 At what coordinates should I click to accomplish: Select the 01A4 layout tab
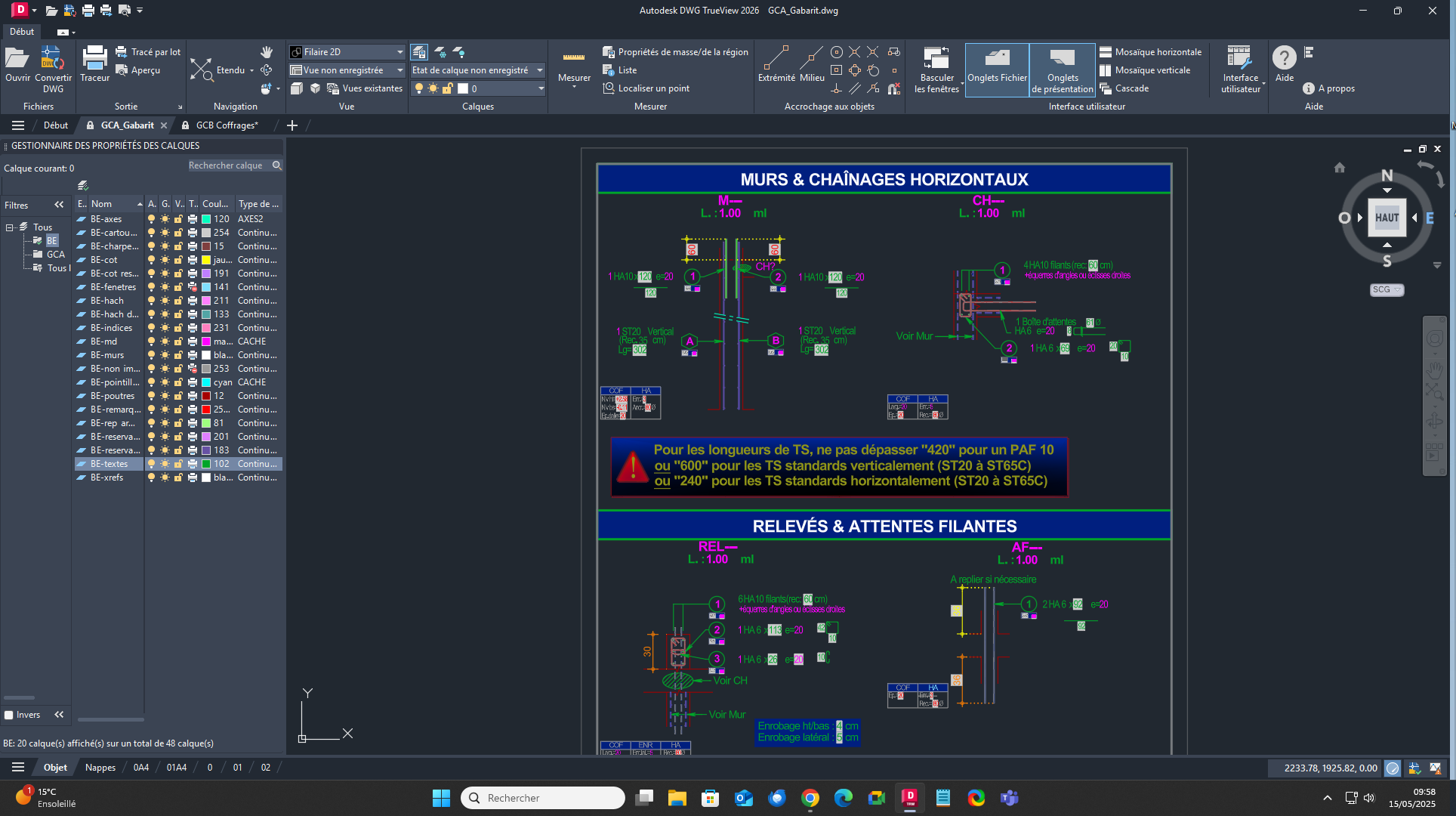coord(177,768)
